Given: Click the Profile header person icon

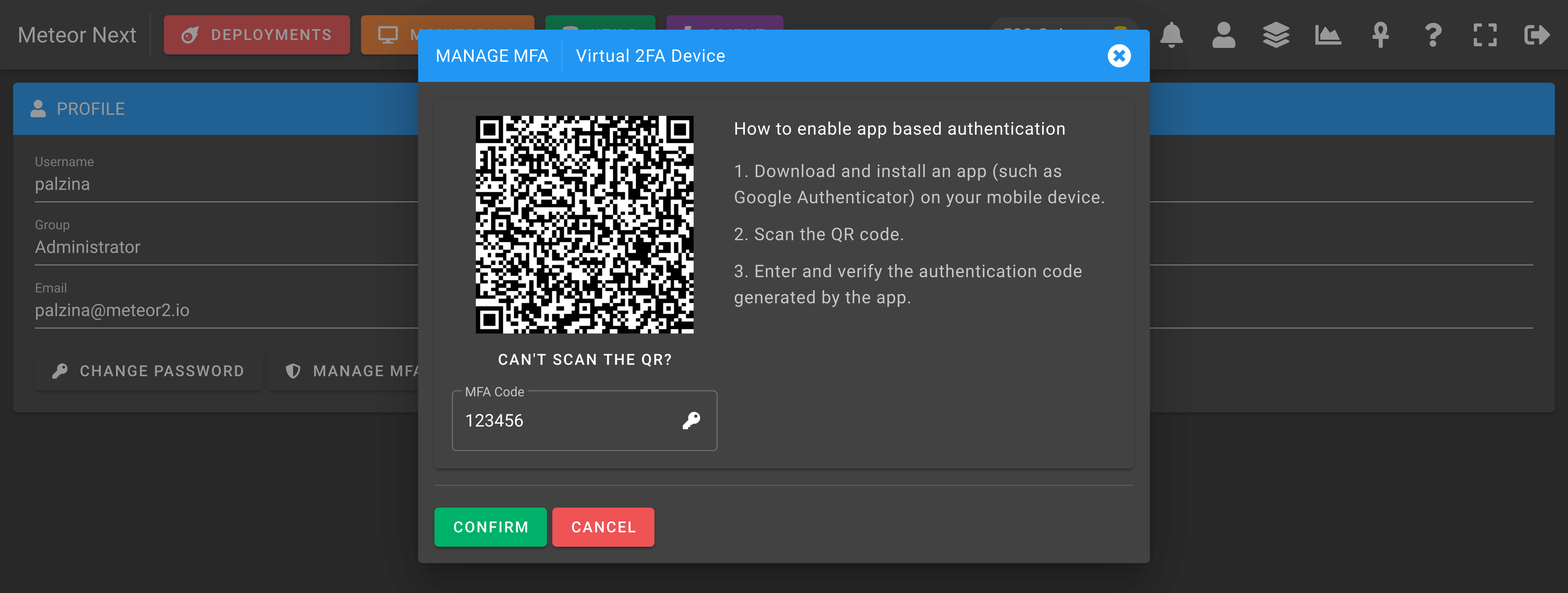Looking at the screenshot, I should (38, 108).
